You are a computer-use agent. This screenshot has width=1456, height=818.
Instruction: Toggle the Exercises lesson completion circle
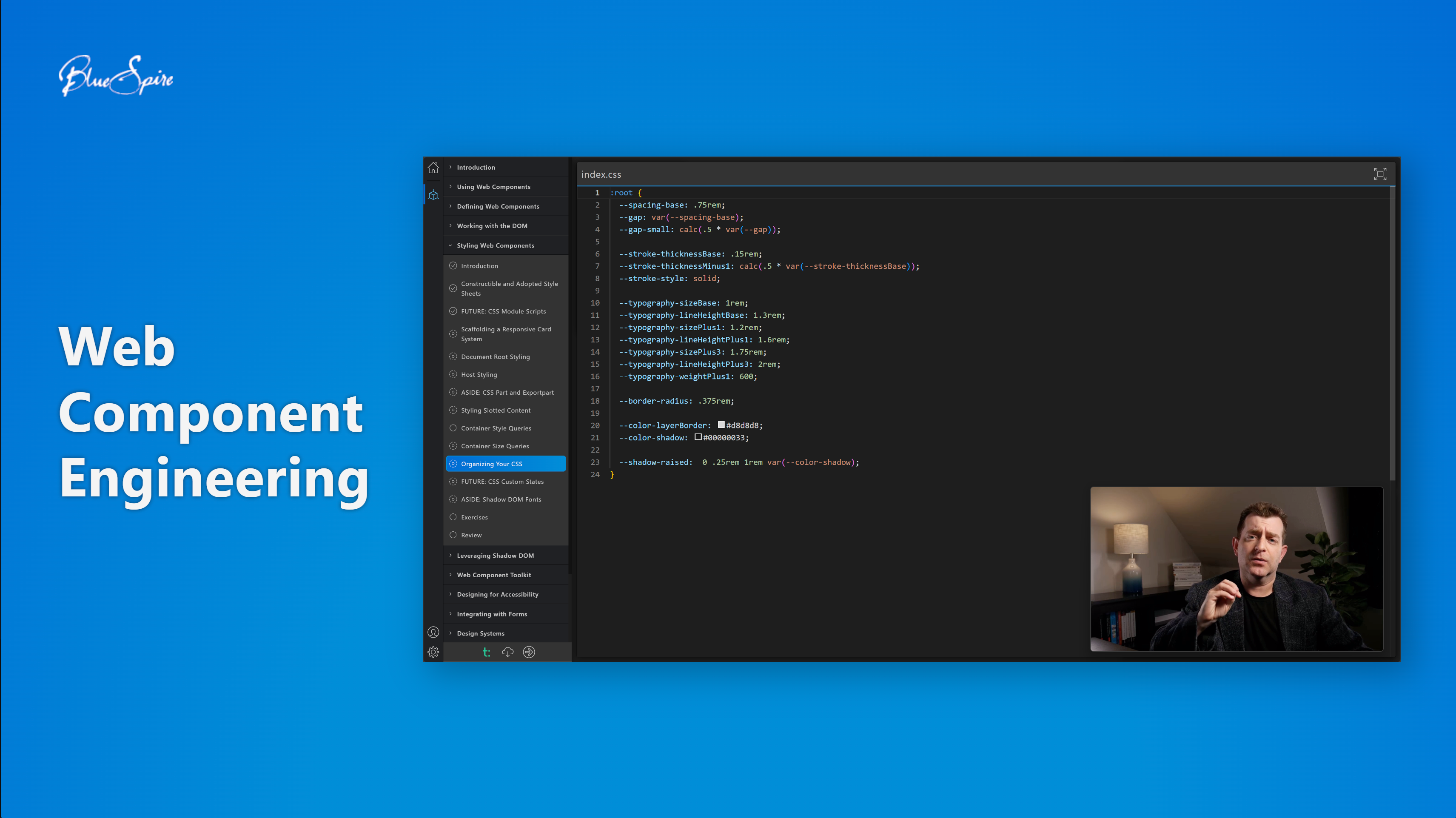coord(453,517)
